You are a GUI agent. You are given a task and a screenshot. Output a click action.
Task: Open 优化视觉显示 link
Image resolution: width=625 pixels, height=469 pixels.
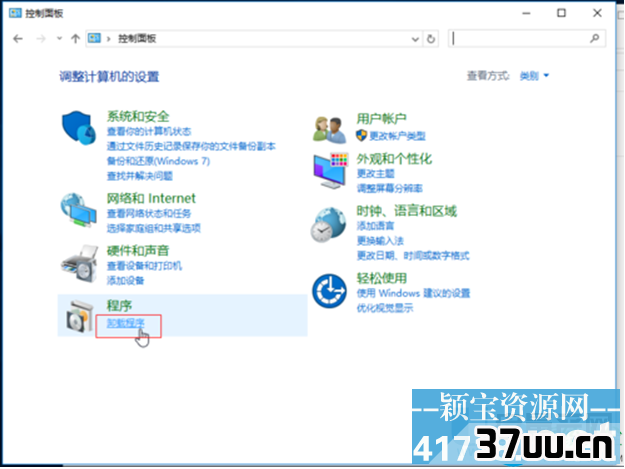tap(385, 308)
